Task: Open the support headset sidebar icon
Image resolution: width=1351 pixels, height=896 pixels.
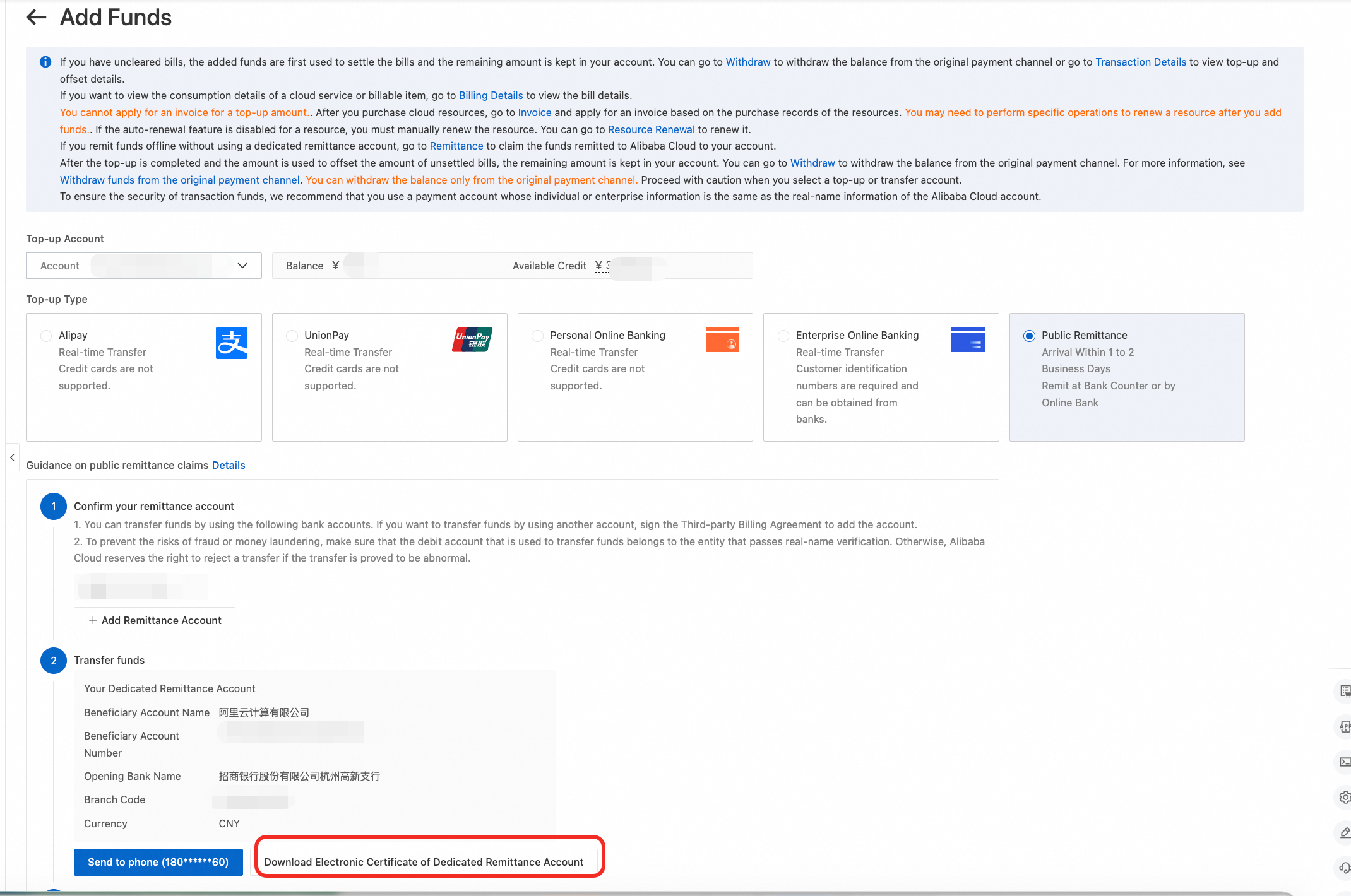Action: tap(1345, 868)
